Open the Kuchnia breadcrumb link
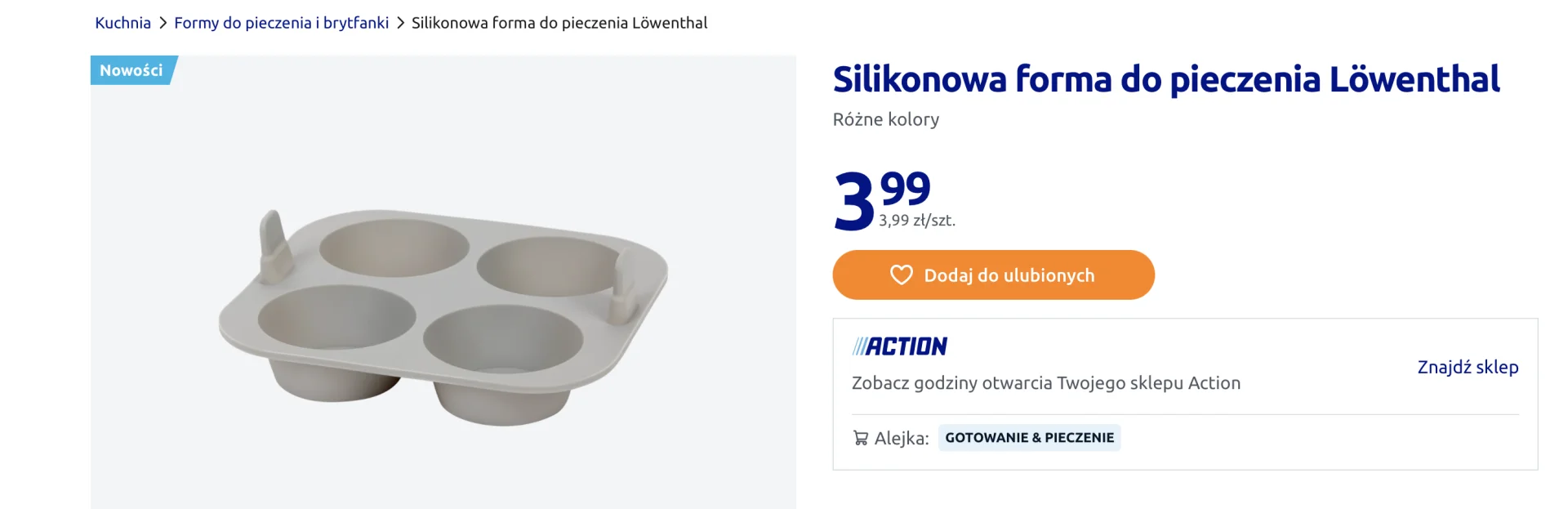Viewport: 1568px width, 509px height. (x=122, y=23)
